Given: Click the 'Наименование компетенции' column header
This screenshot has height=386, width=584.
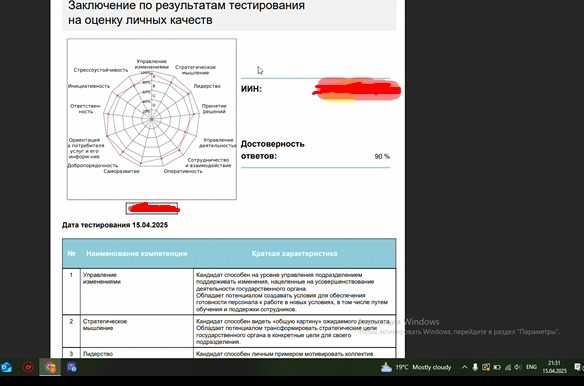Looking at the screenshot, I should pyautogui.click(x=136, y=253).
